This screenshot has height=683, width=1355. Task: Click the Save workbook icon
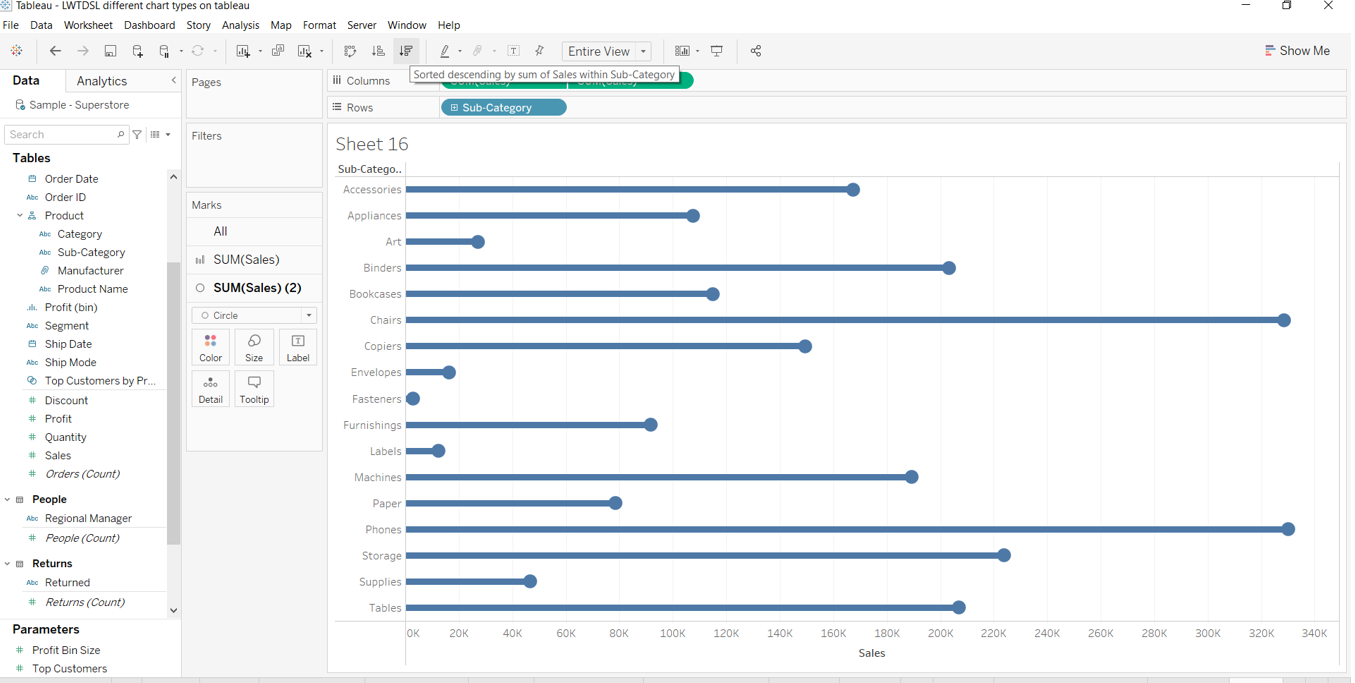[110, 51]
